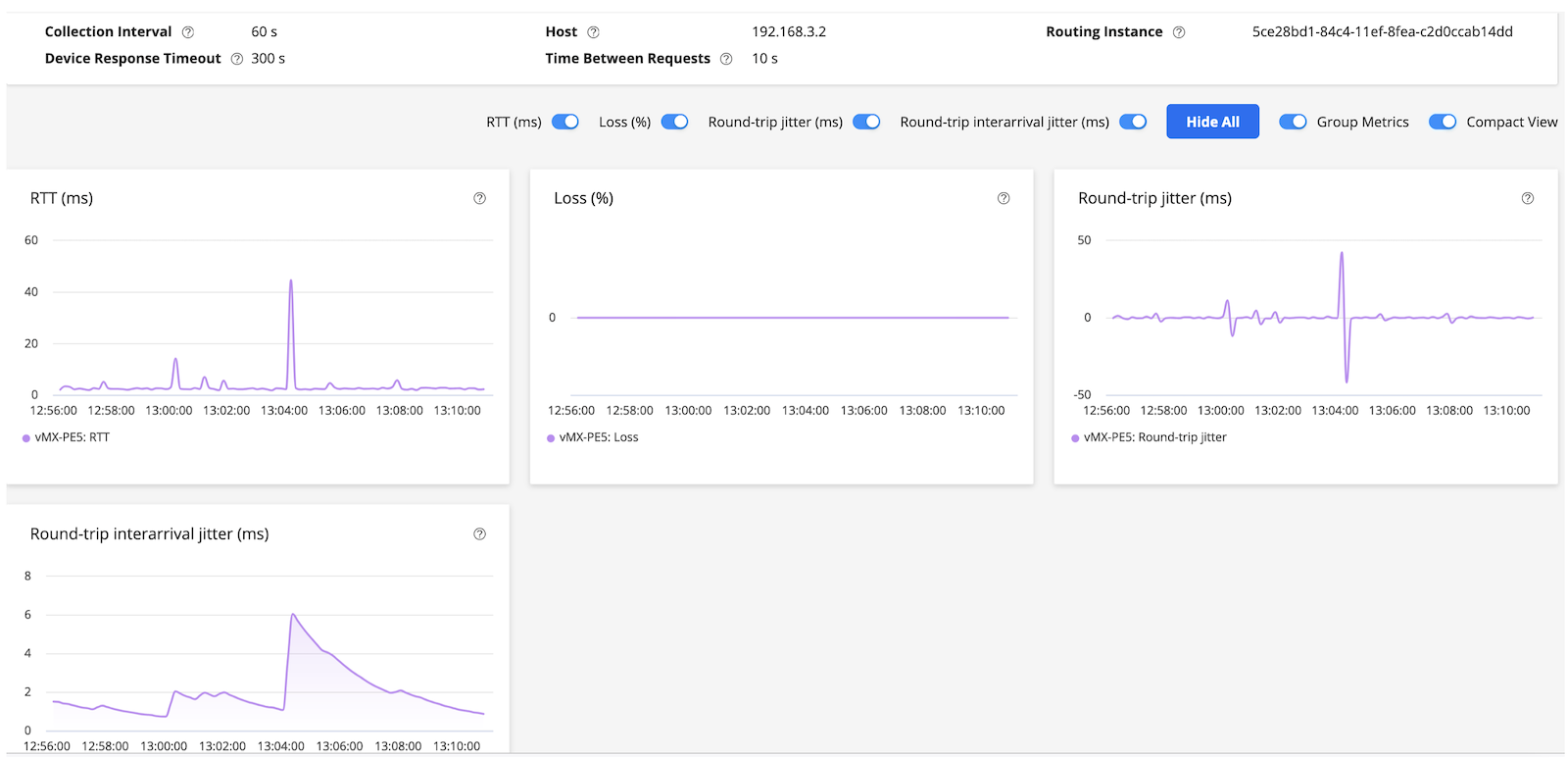Click the positive jitter spike in Round-trip jitter chart
Image resolution: width=1568 pixels, height=759 pixels.
point(1342,254)
